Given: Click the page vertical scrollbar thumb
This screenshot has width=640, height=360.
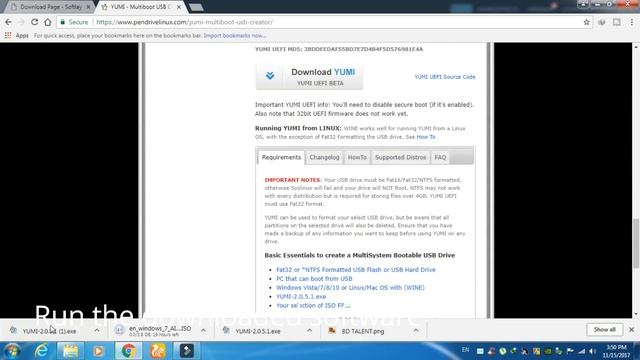Looking at the screenshot, I should coord(636,243).
